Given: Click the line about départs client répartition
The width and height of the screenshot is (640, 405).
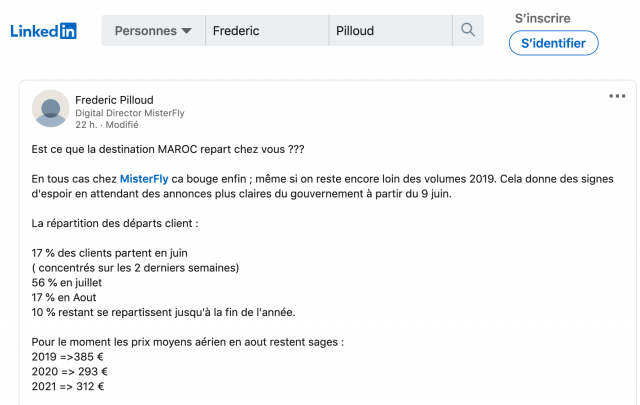Looking at the screenshot, I should pos(115,224).
